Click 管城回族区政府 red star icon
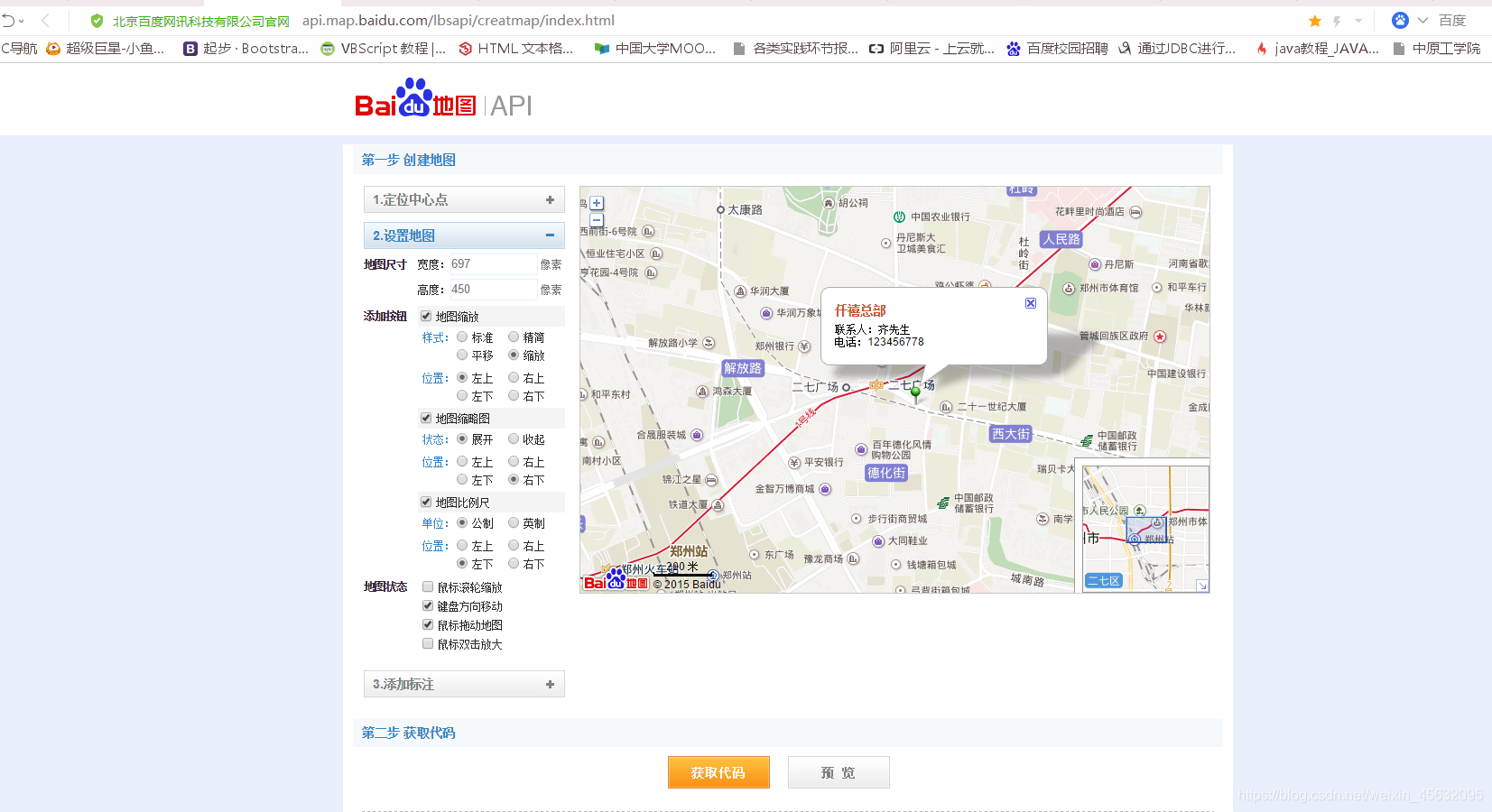 pyautogui.click(x=1160, y=337)
